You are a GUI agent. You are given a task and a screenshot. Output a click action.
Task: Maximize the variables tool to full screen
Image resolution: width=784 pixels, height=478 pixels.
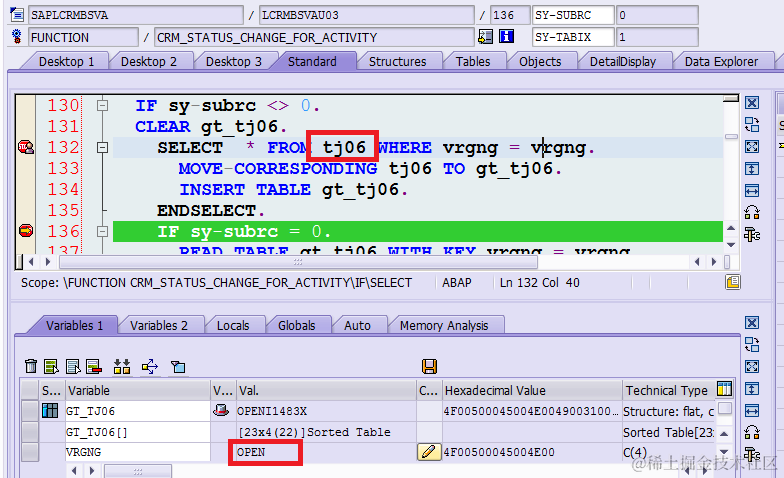pos(752,366)
